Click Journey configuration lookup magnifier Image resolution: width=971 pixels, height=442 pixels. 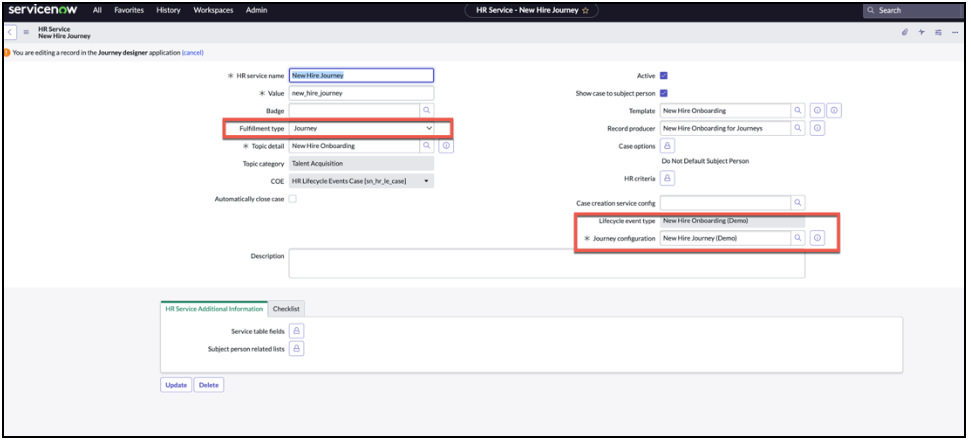[x=798, y=238]
